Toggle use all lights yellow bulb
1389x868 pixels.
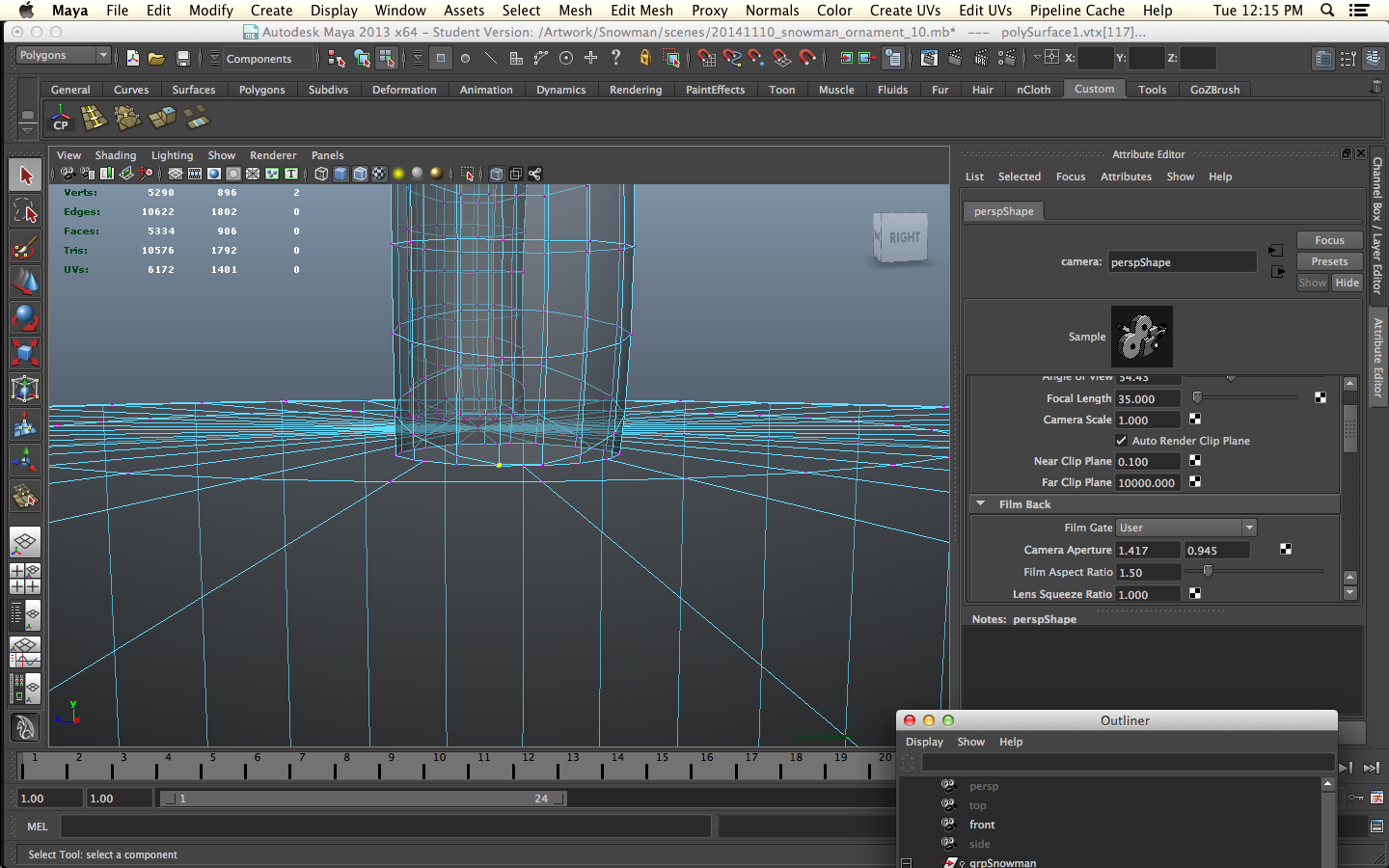coord(398,174)
